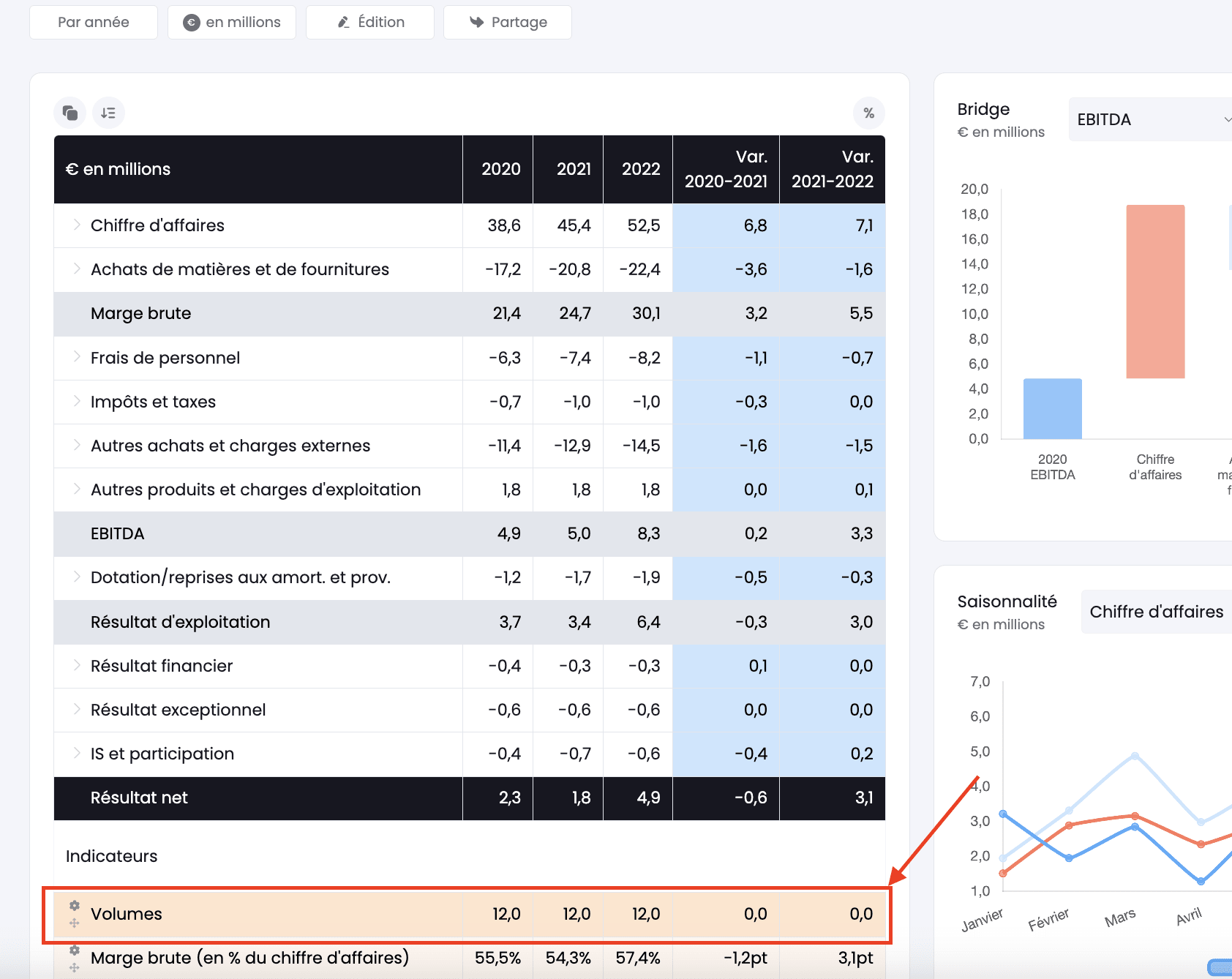Open the en millions unit selector

click(x=232, y=22)
